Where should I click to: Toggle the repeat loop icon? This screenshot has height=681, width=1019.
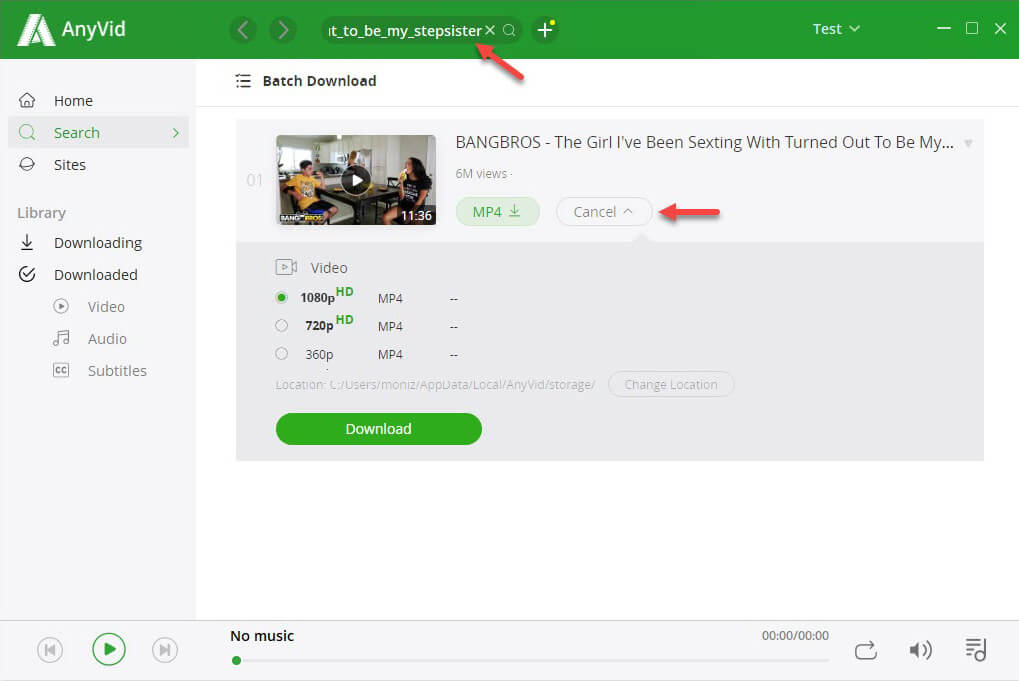[866, 650]
